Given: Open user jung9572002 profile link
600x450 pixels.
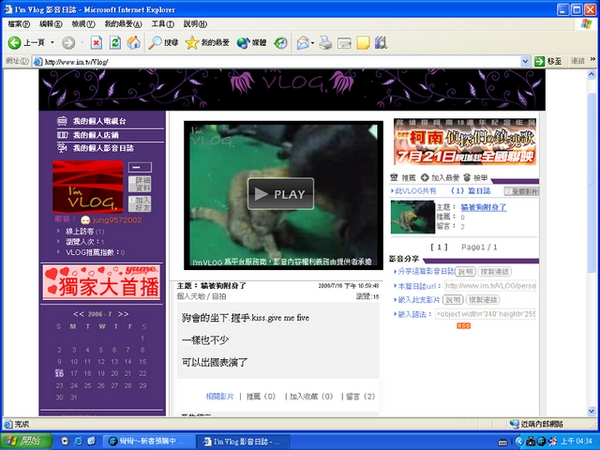Looking at the screenshot, I should [117, 220].
